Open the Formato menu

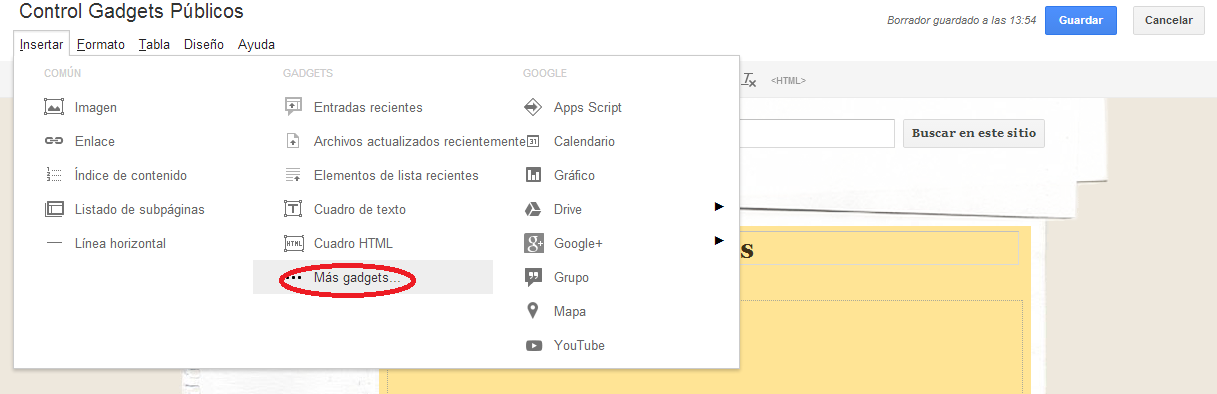(x=101, y=44)
